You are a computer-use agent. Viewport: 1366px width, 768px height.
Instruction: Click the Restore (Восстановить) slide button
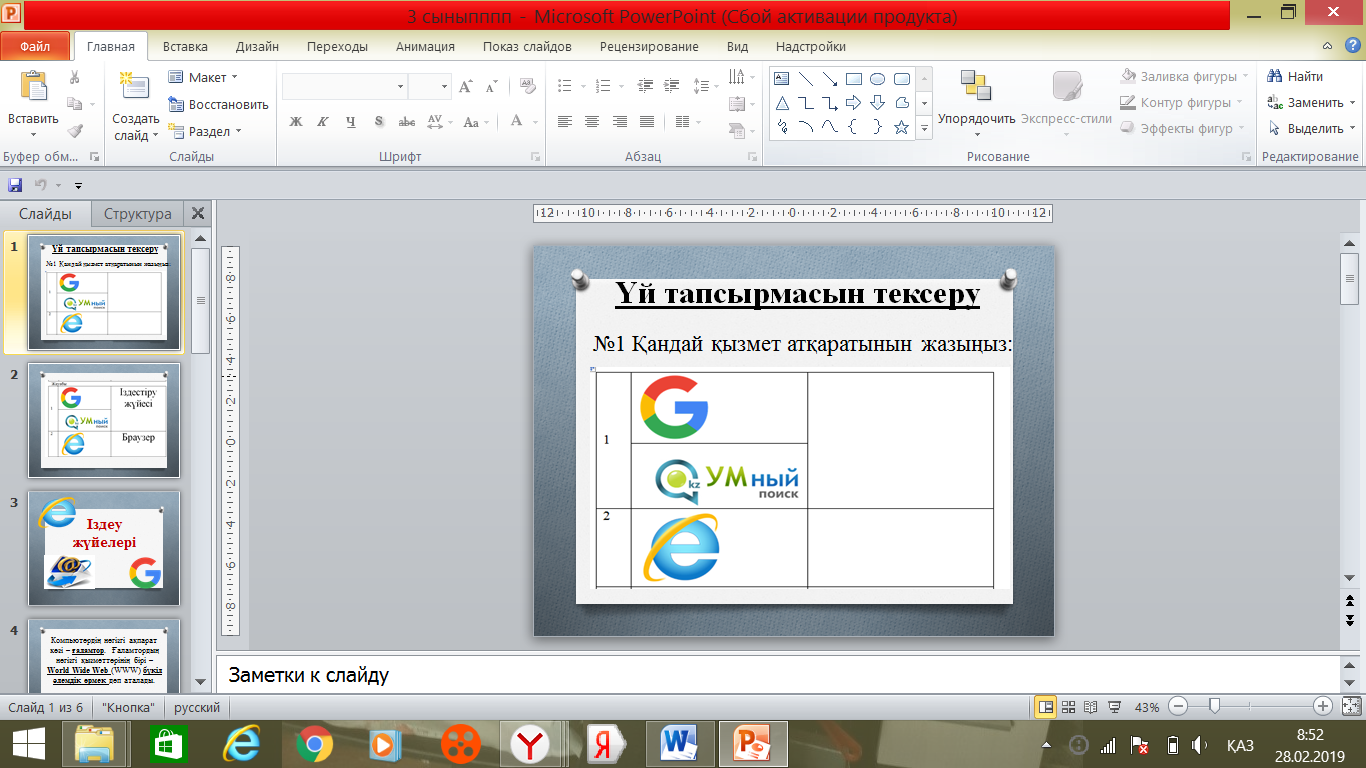coord(218,104)
